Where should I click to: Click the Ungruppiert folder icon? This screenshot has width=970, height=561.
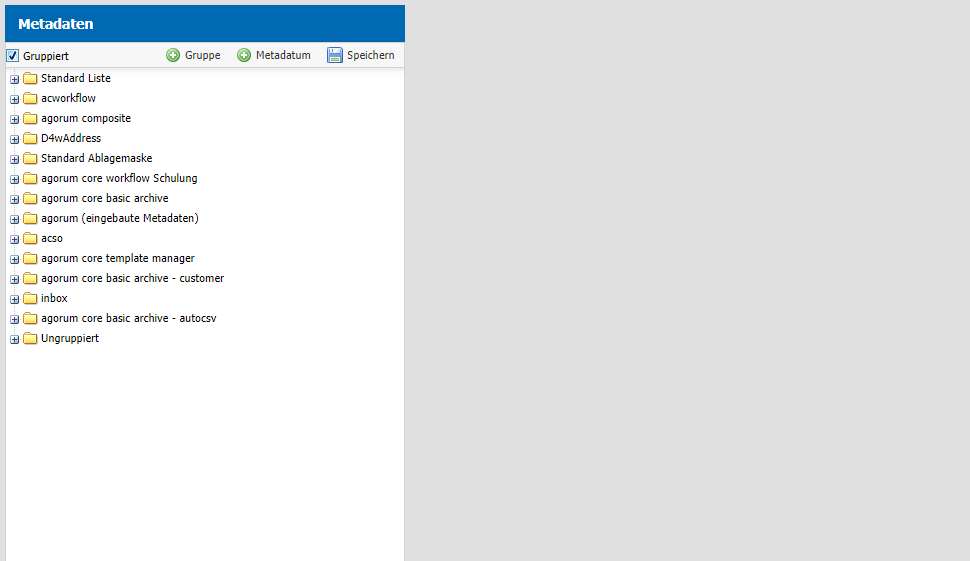click(30, 338)
